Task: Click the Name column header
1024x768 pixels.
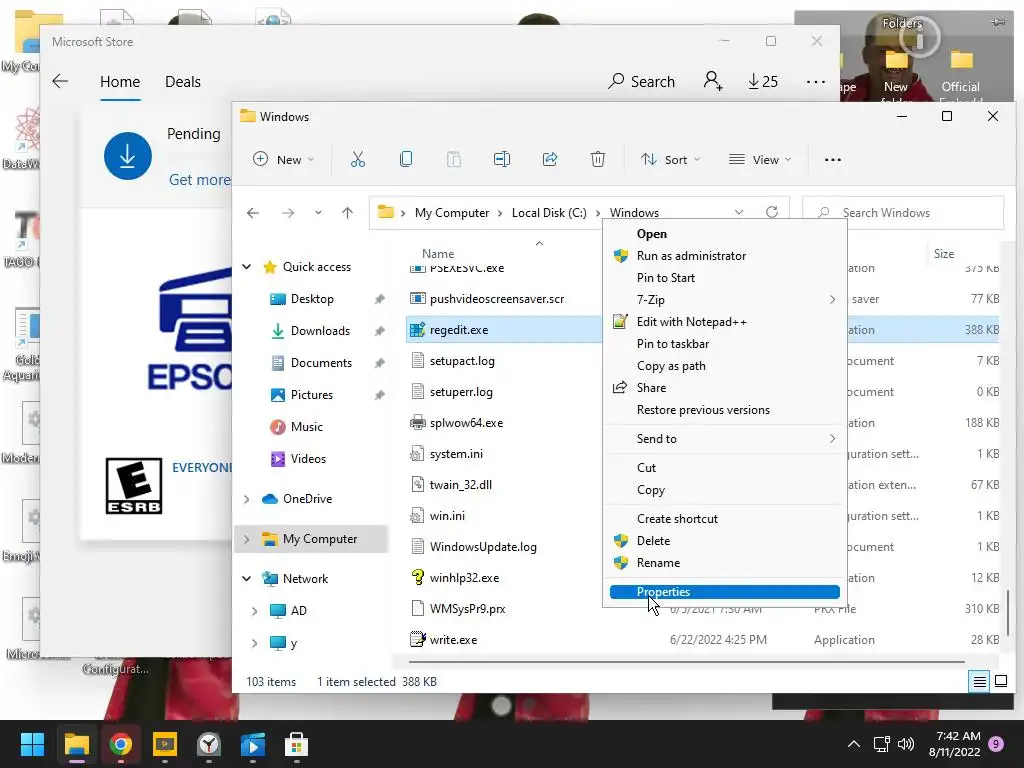Action: (438, 253)
